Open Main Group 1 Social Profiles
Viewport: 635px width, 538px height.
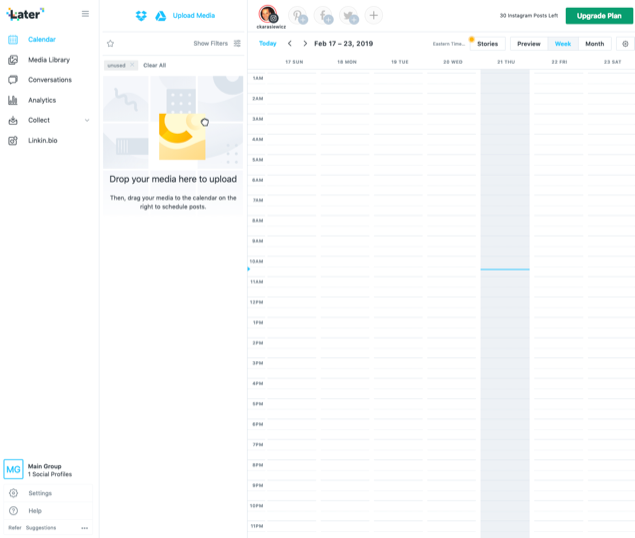coord(50,470)
